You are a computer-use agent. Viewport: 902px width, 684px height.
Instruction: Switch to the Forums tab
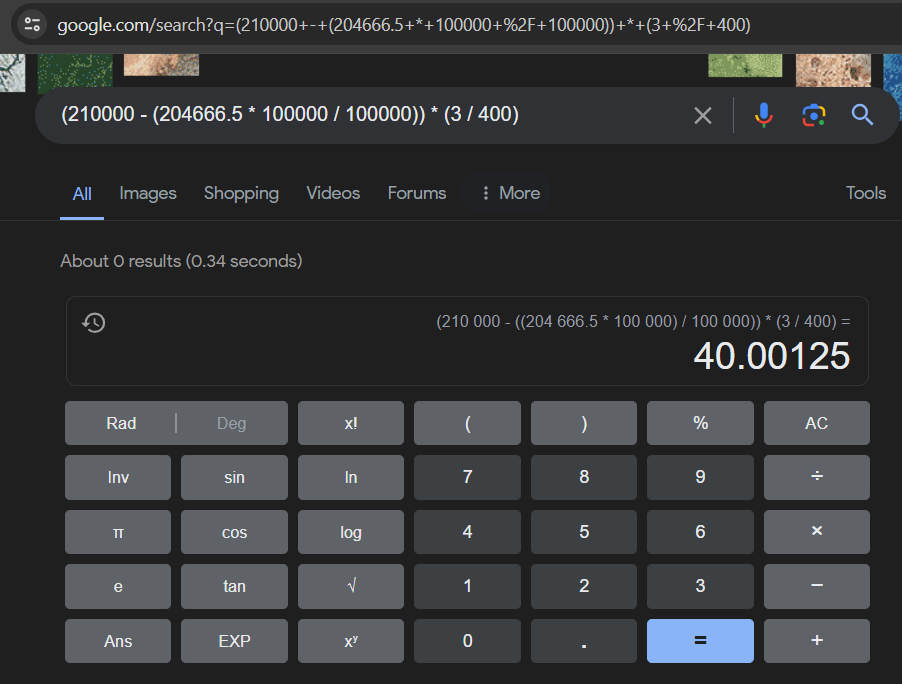click(x=416, y=193)
